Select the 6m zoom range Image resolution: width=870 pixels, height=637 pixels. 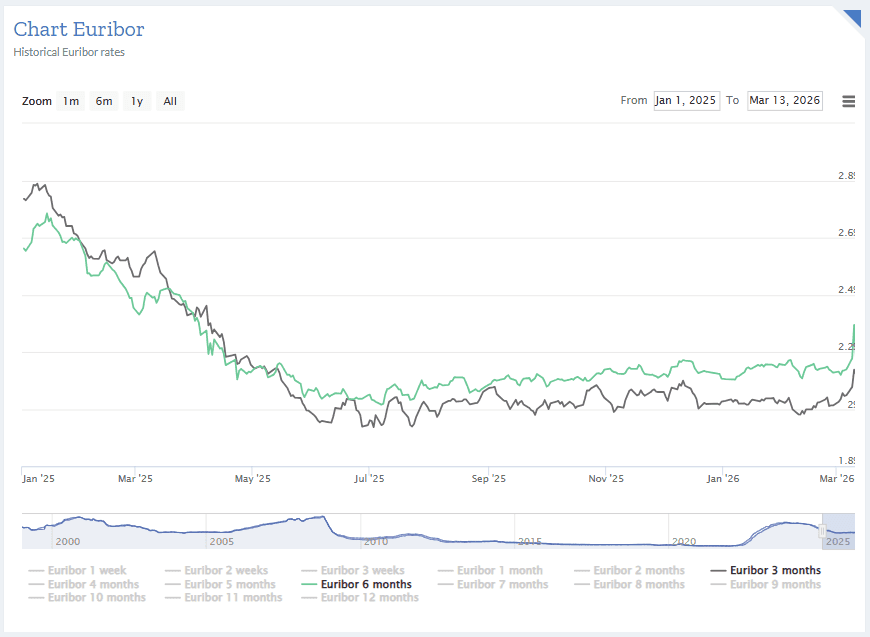pyautogui.click(x=104, y=101)
